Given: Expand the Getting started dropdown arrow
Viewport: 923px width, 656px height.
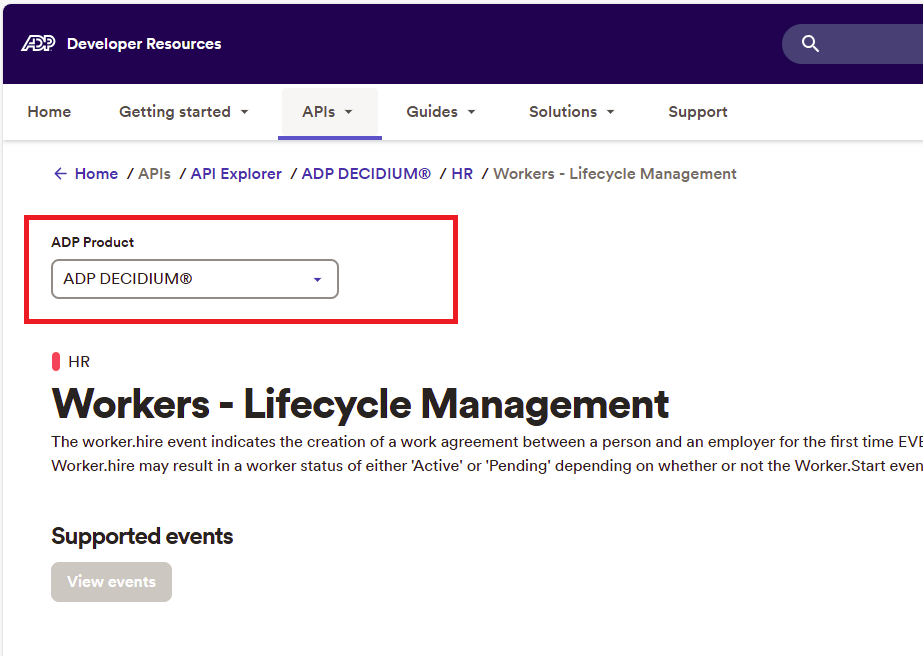Looking at the screenshot, I should point(244,112).
